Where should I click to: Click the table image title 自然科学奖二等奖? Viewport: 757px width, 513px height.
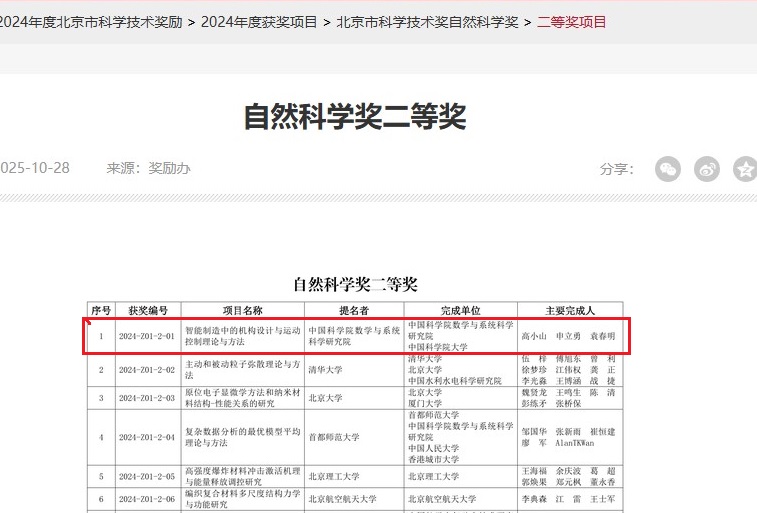tap(355, 285)
